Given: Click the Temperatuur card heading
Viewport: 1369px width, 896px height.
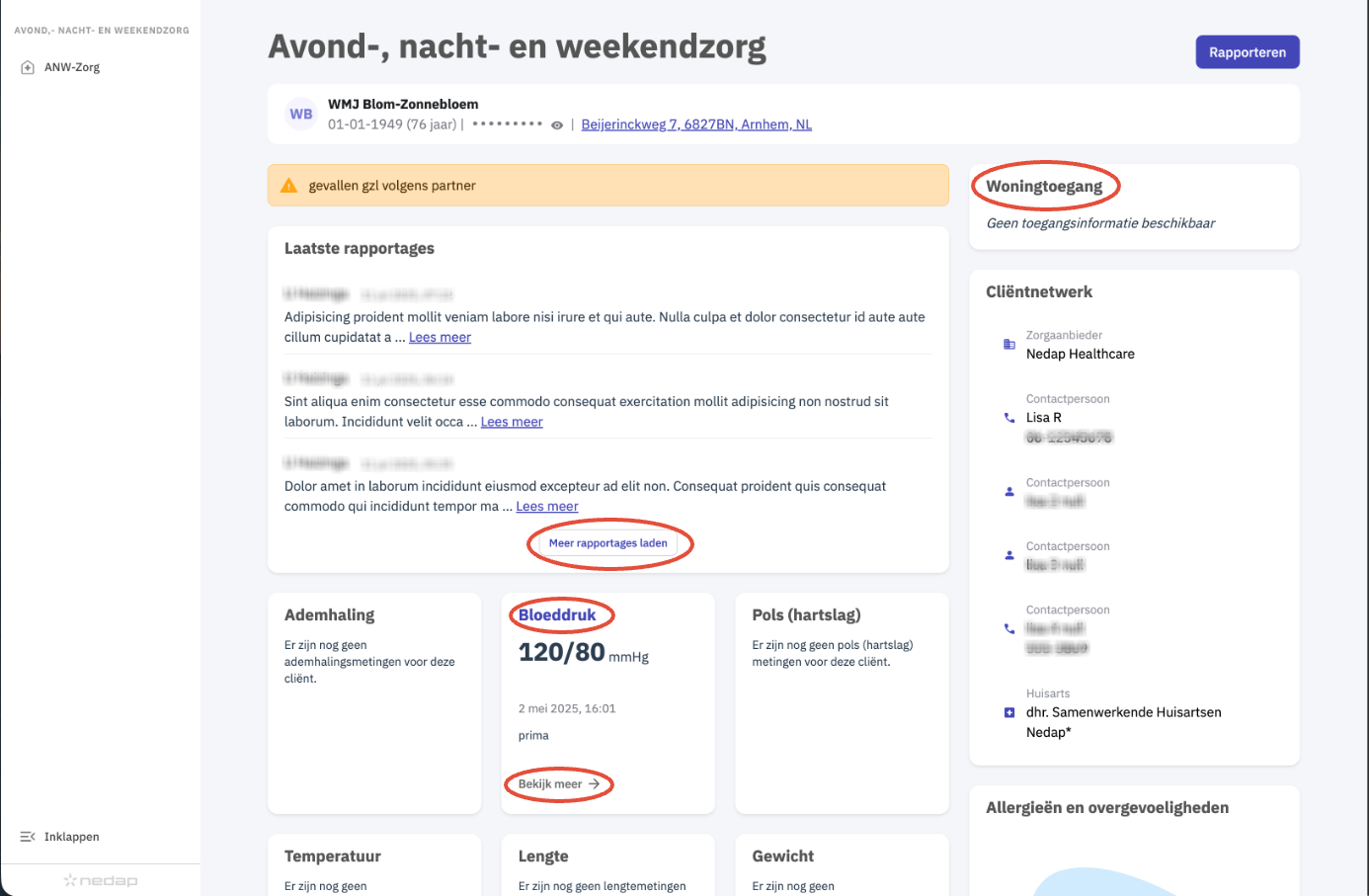Looking at the screenshot, I should [333, 856].
